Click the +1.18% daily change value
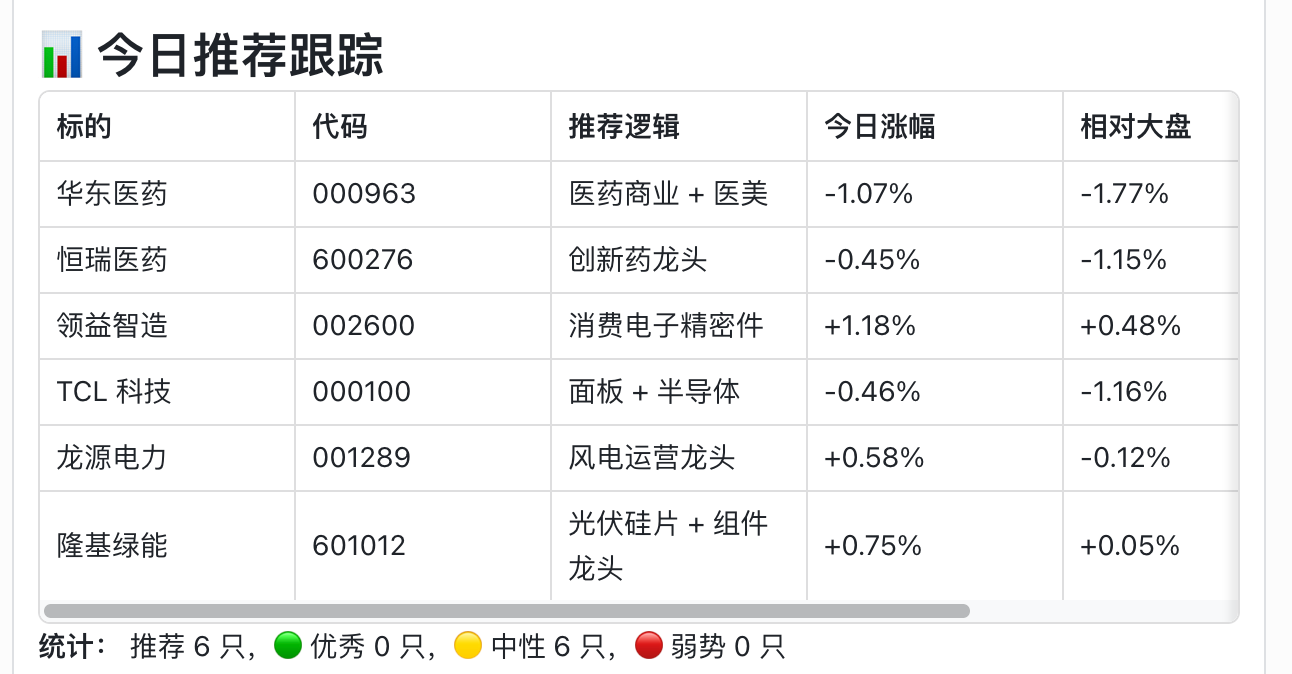This screenshot has height=674, width=1292. tap(870, 326)
